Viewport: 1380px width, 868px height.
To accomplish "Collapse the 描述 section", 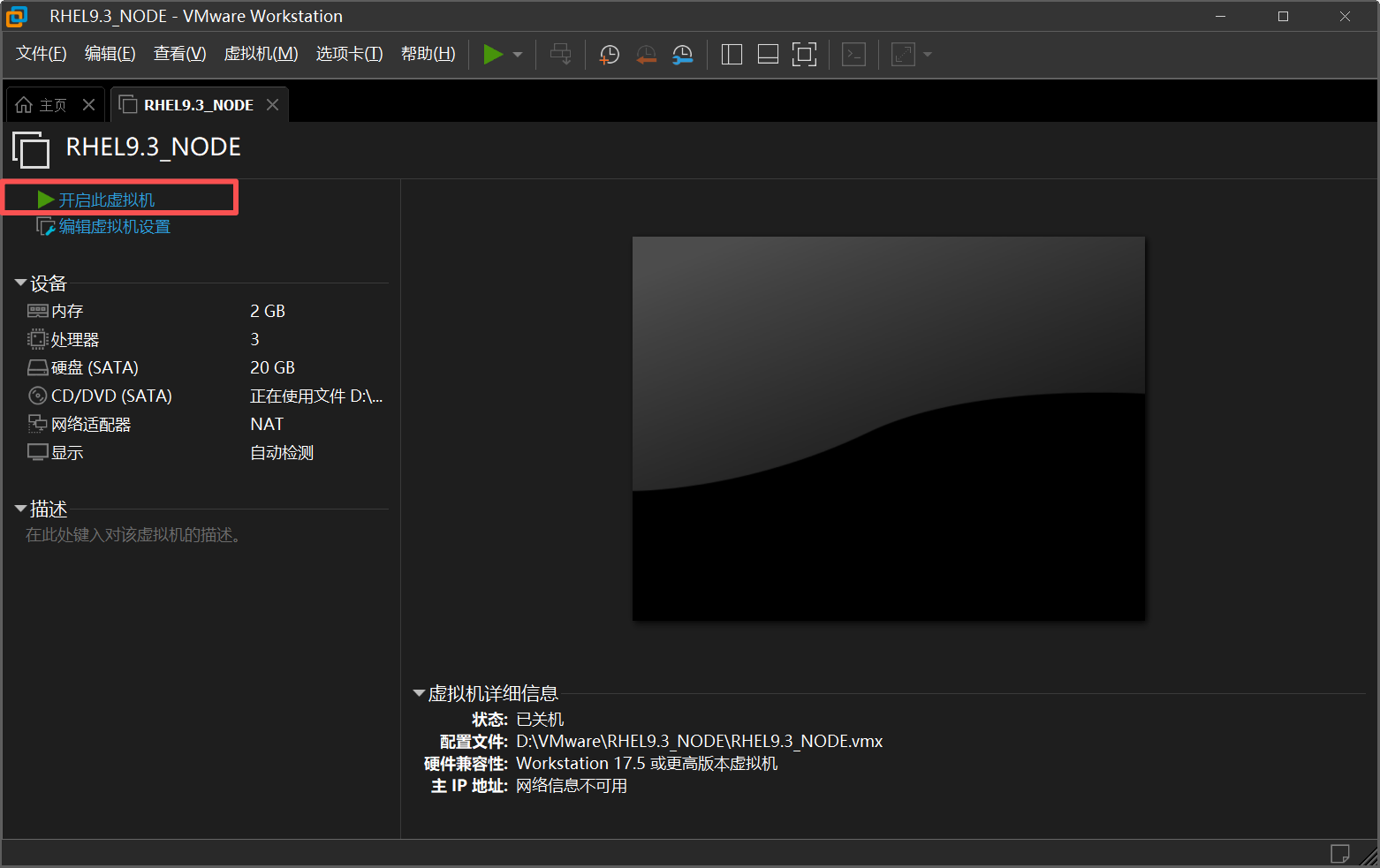I will (x=20, y=509).
